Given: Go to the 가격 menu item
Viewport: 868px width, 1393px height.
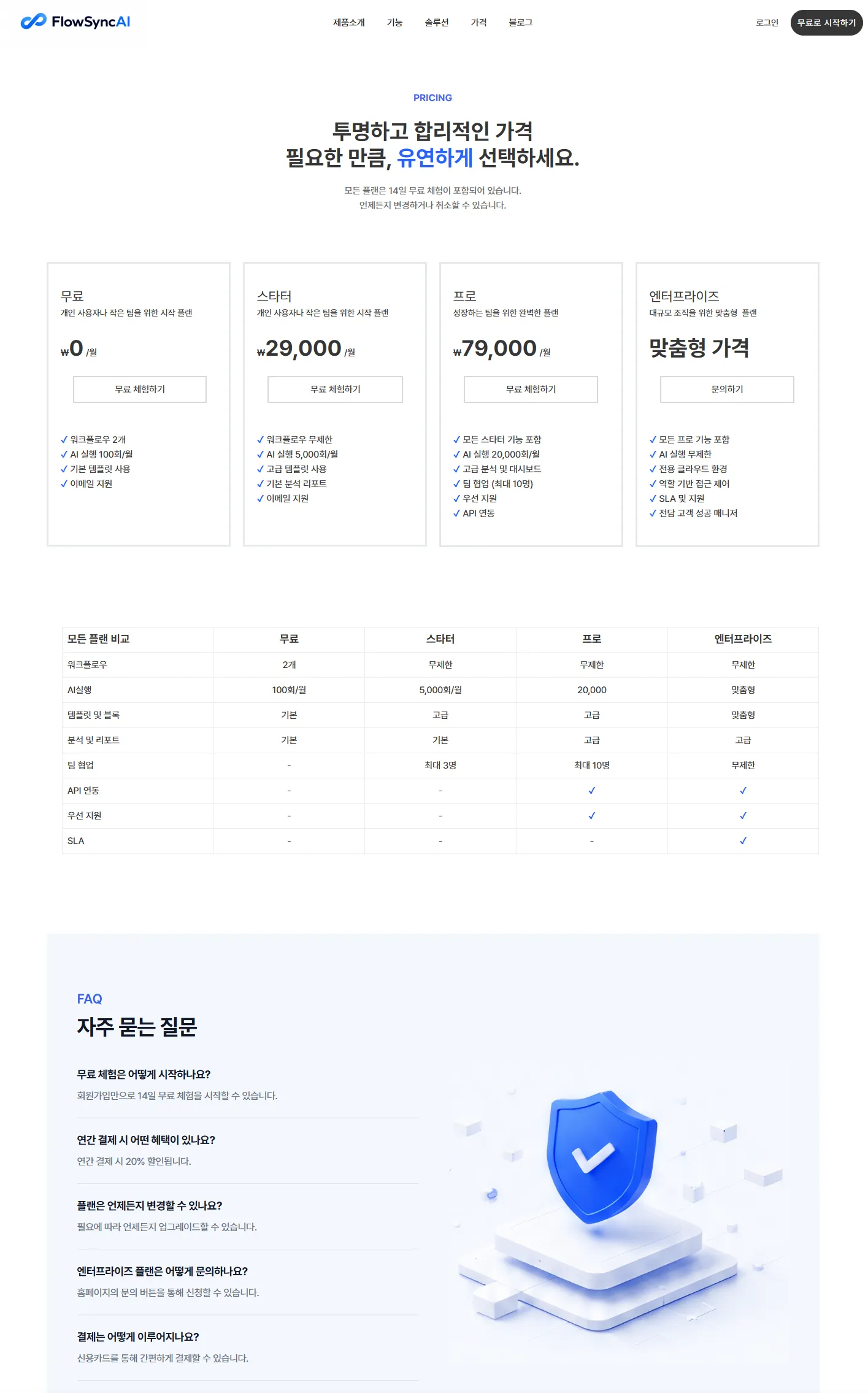Looking at the screenshot, I should 478,23.
